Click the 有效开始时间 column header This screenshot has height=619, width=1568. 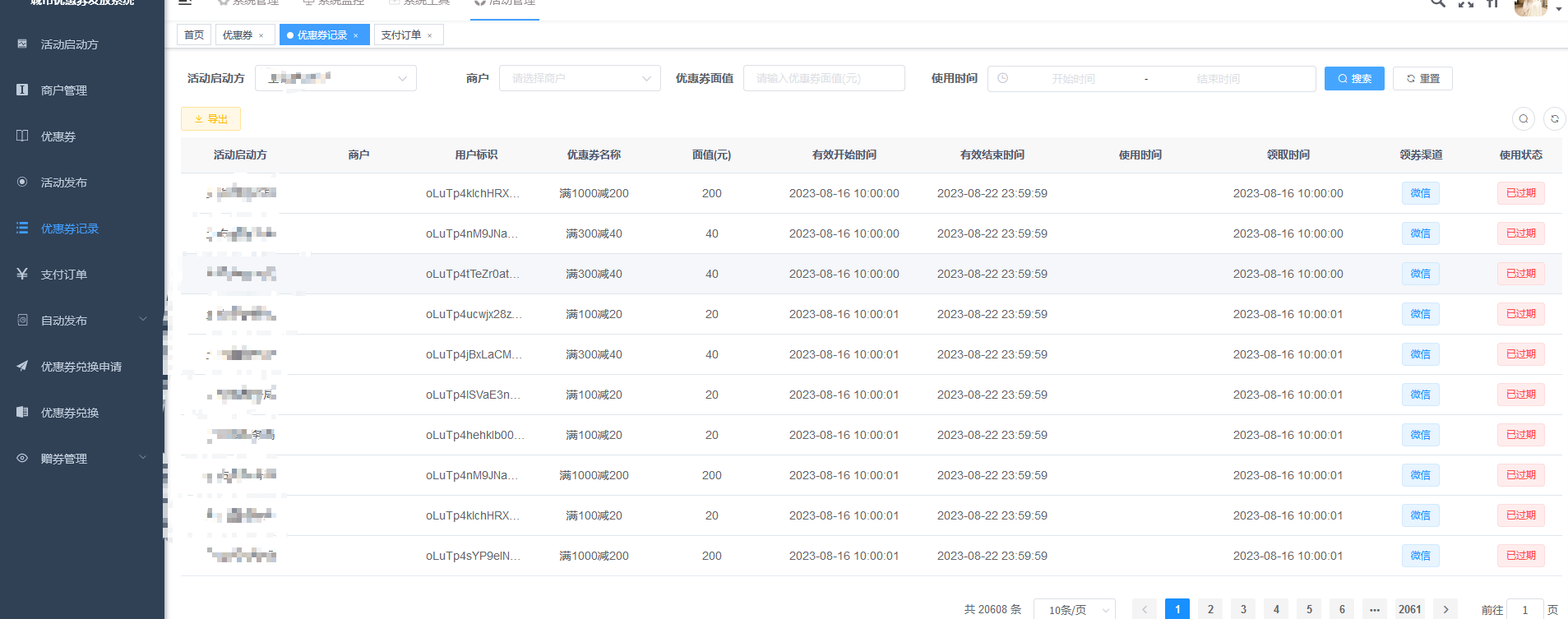coord(844,155)
